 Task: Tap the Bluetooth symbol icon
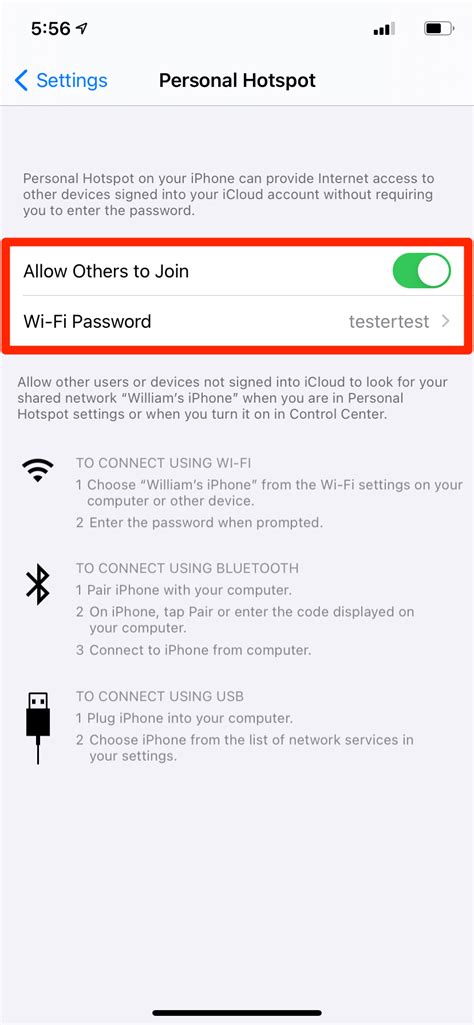pos(38,584)
